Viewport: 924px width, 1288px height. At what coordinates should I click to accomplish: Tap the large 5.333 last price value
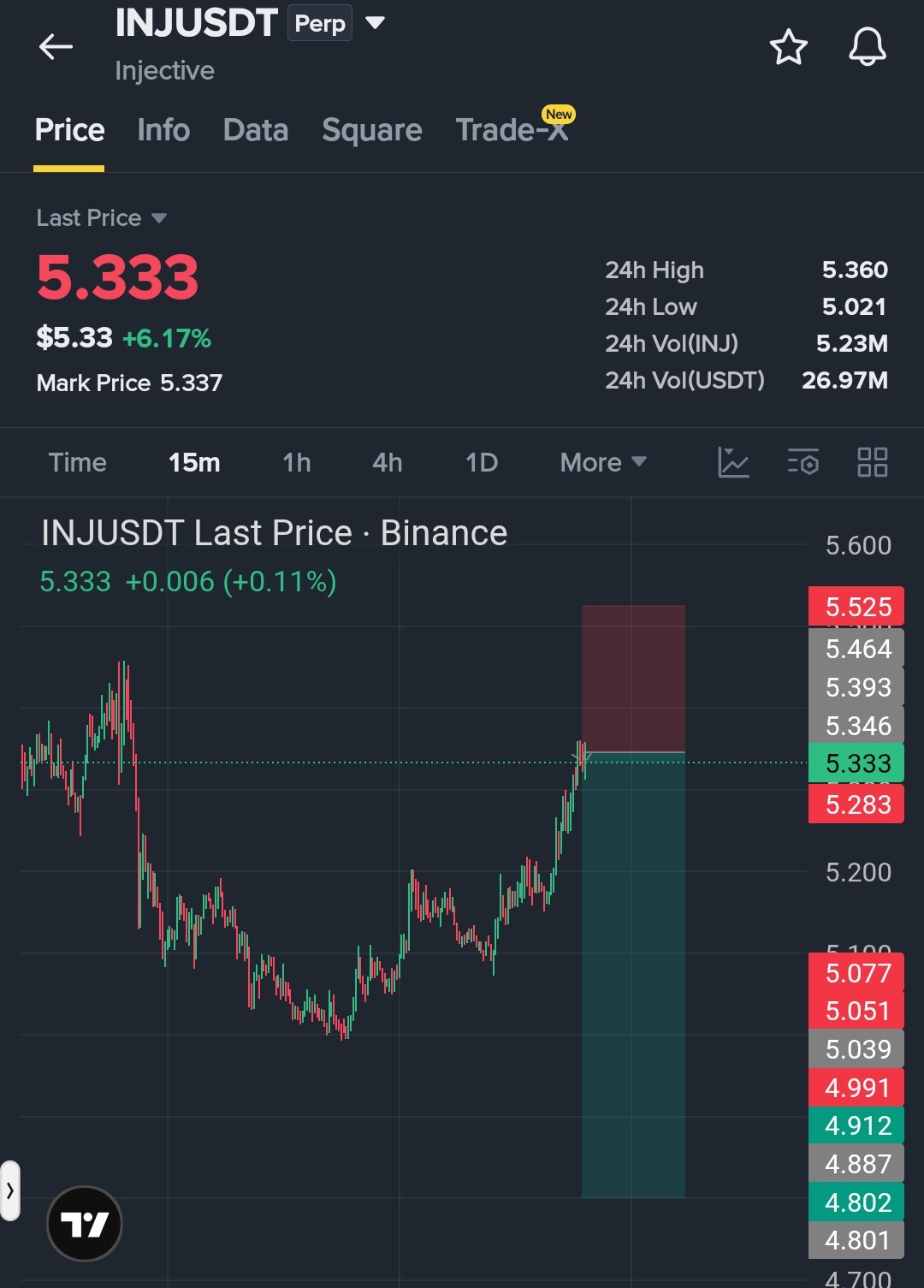(x=117, y=278)
